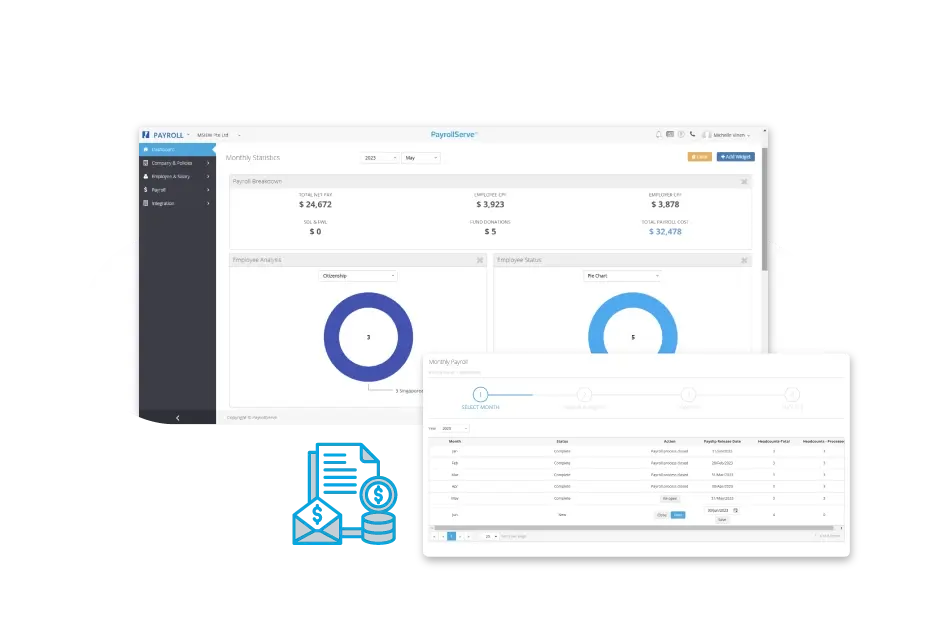
Task: Expand Company & Policies chevron
Action: [208, 163]
